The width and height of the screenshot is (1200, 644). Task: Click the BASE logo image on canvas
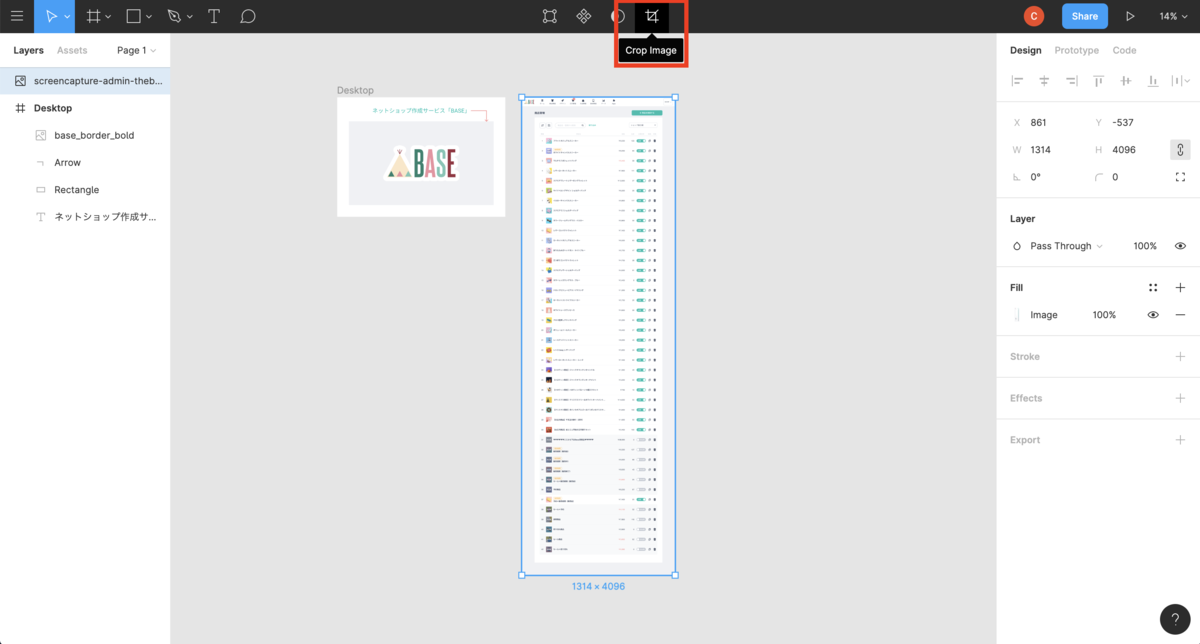click(x=422, y=162)
